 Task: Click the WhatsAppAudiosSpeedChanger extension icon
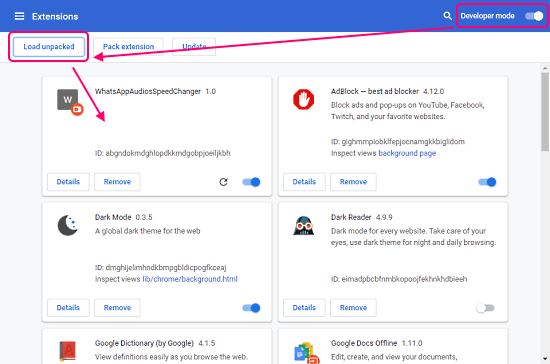click(x=70, y=102)
